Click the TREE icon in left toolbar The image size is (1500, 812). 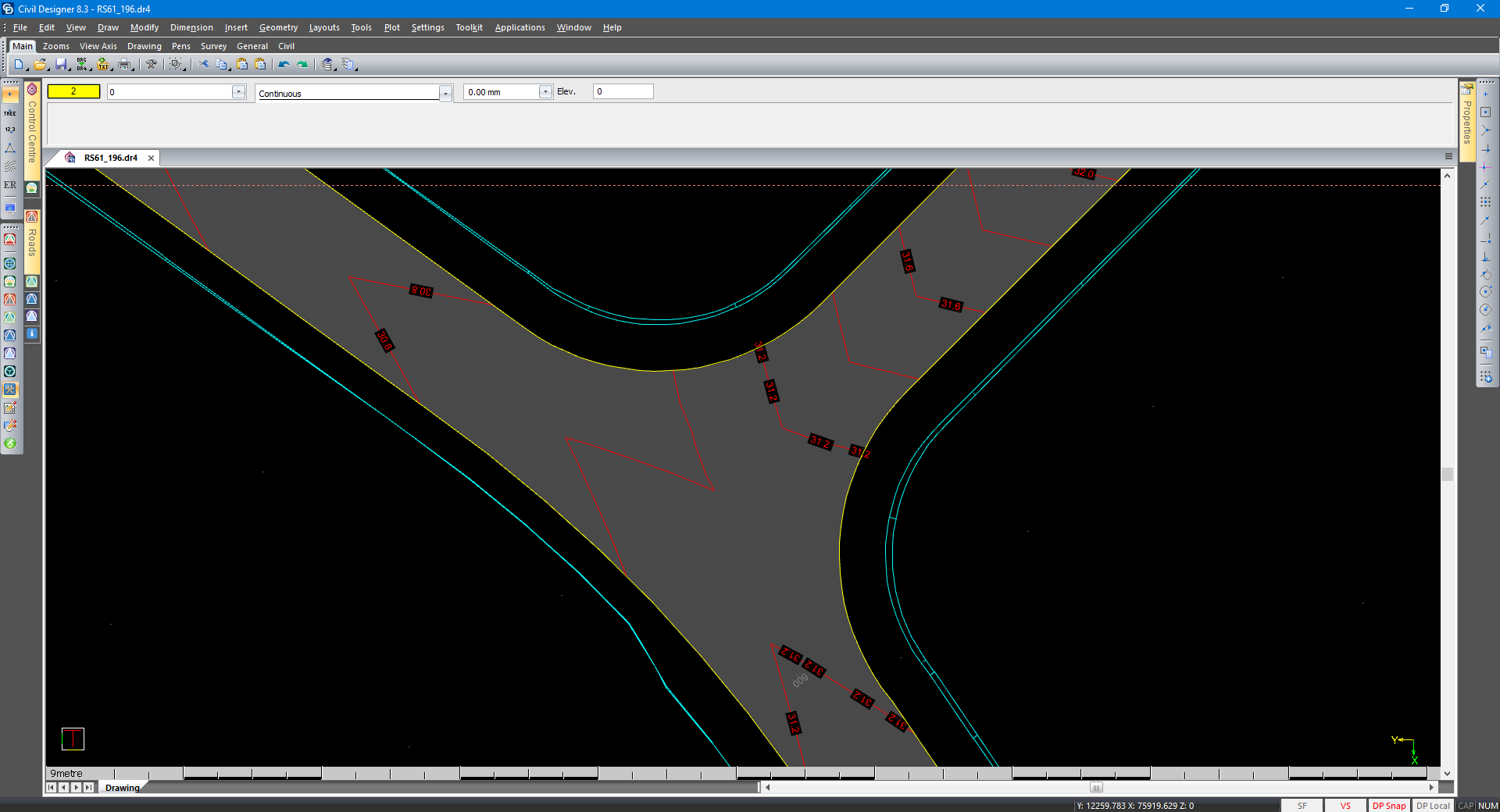pos(10,113)
